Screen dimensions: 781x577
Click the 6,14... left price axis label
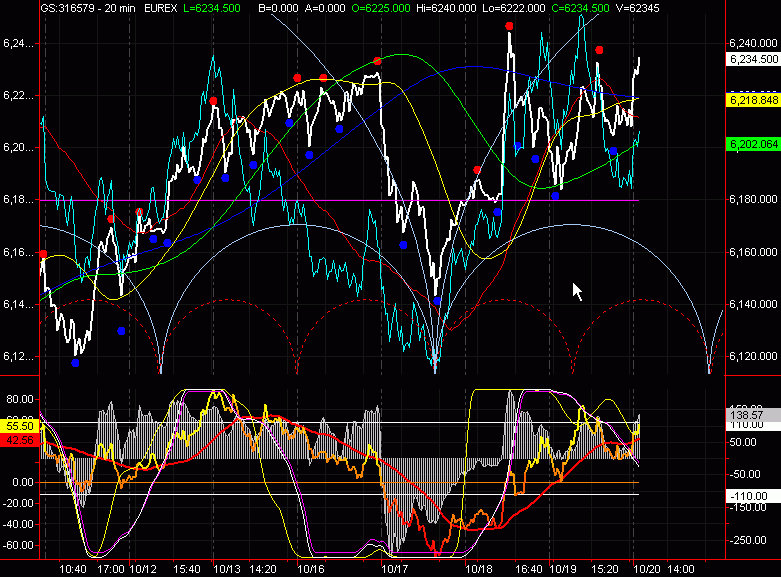click(18, 304)
